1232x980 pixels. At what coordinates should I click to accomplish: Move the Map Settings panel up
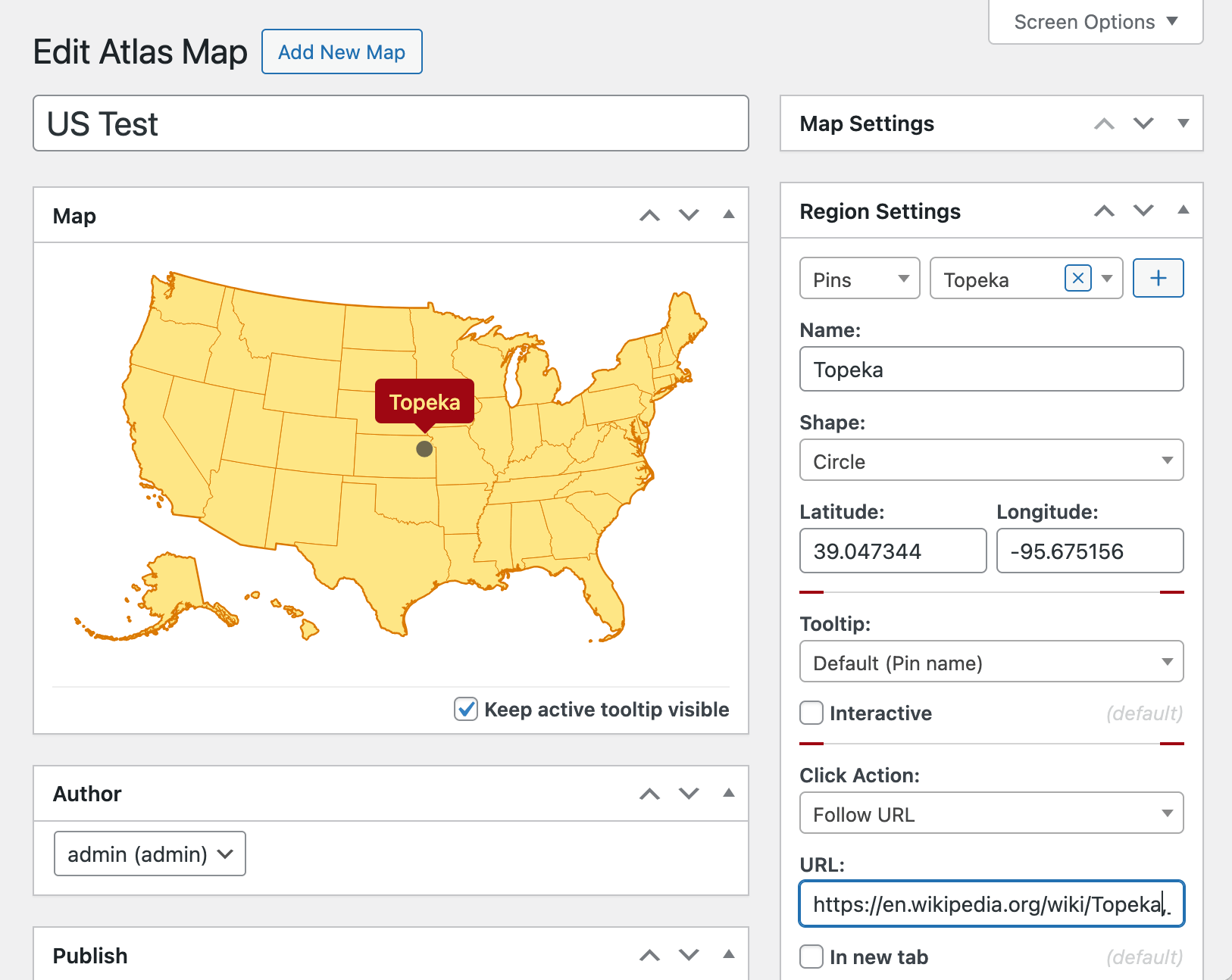point(1104,123)
